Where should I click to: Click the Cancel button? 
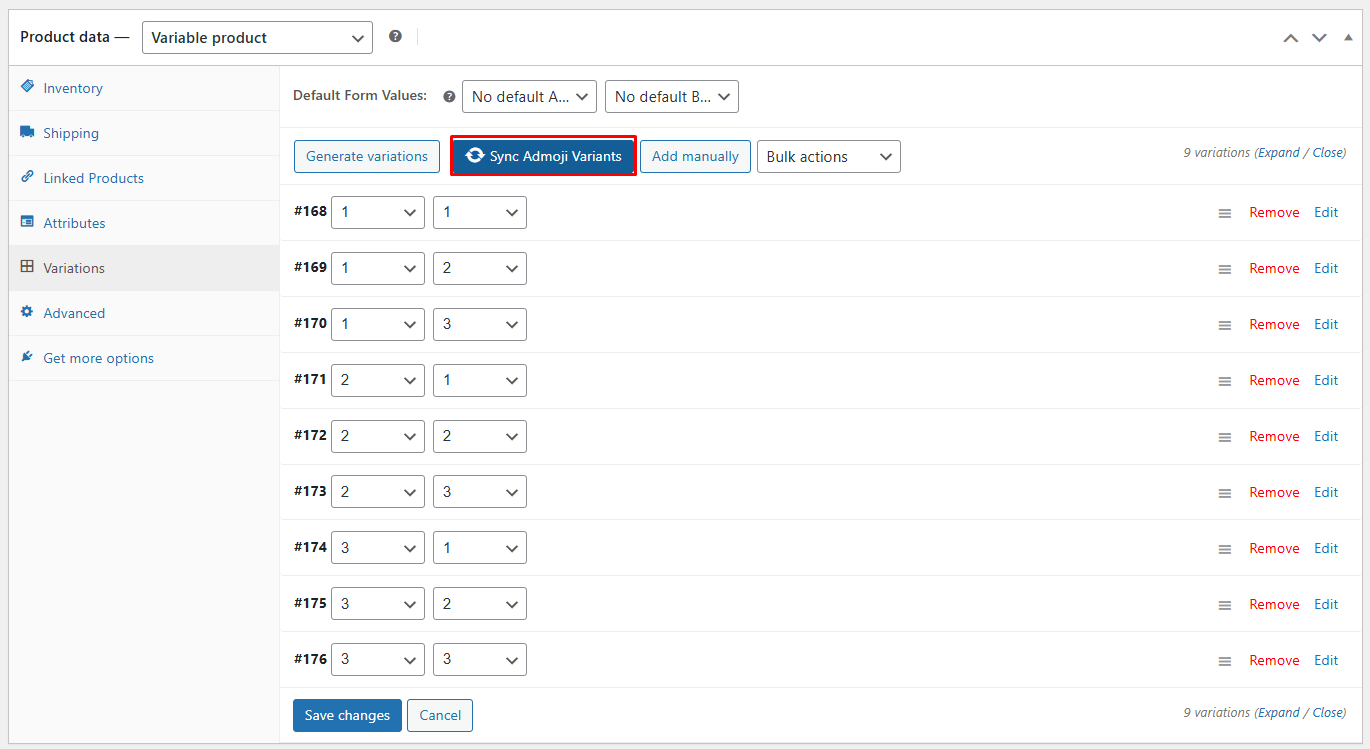click(x=440, y=715)
